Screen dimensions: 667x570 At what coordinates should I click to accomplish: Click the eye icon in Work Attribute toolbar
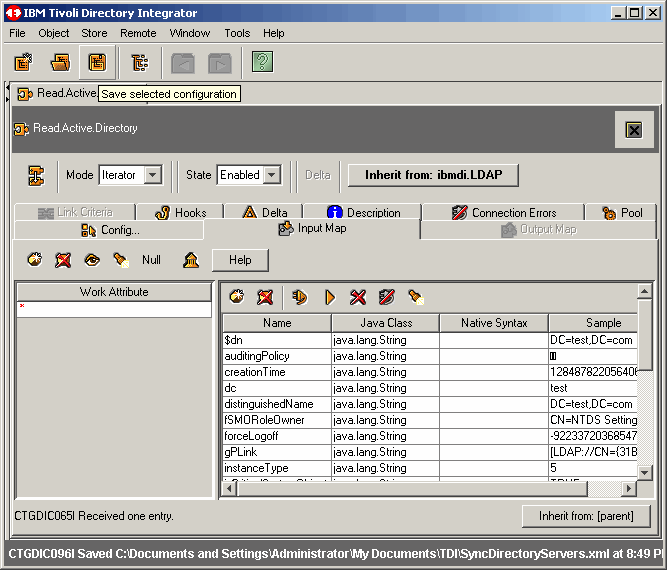pyautogui.click(x=92, y=260)
